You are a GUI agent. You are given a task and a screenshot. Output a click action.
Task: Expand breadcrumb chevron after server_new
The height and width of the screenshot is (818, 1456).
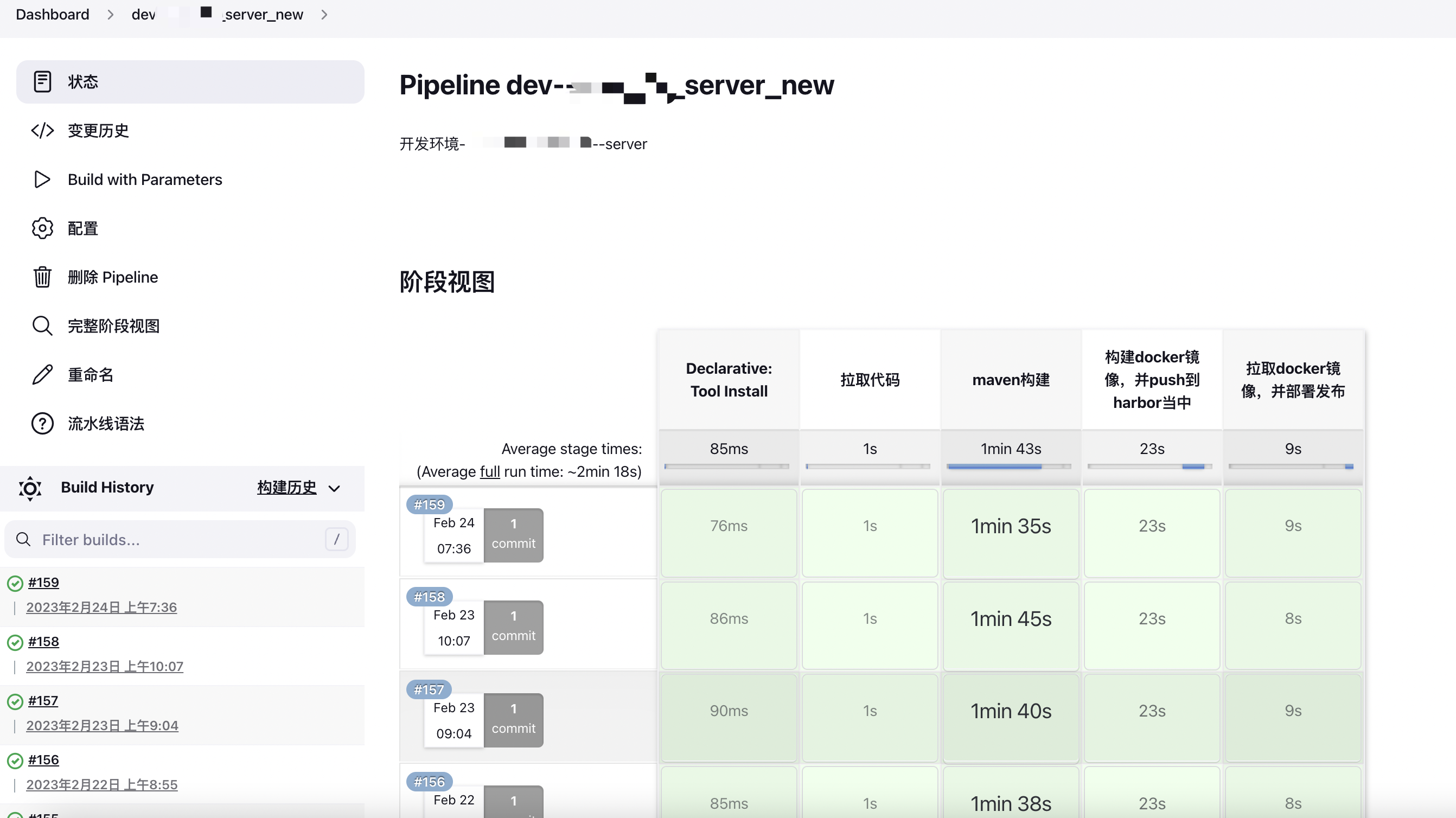[324, 15]
